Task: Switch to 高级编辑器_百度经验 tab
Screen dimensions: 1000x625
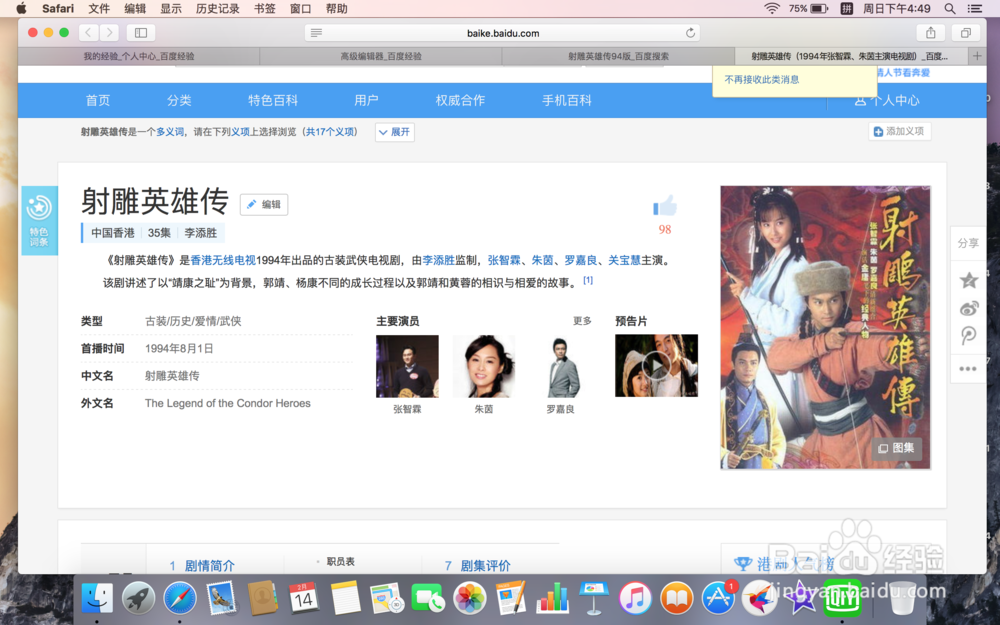Action: [x=381, y=56]
